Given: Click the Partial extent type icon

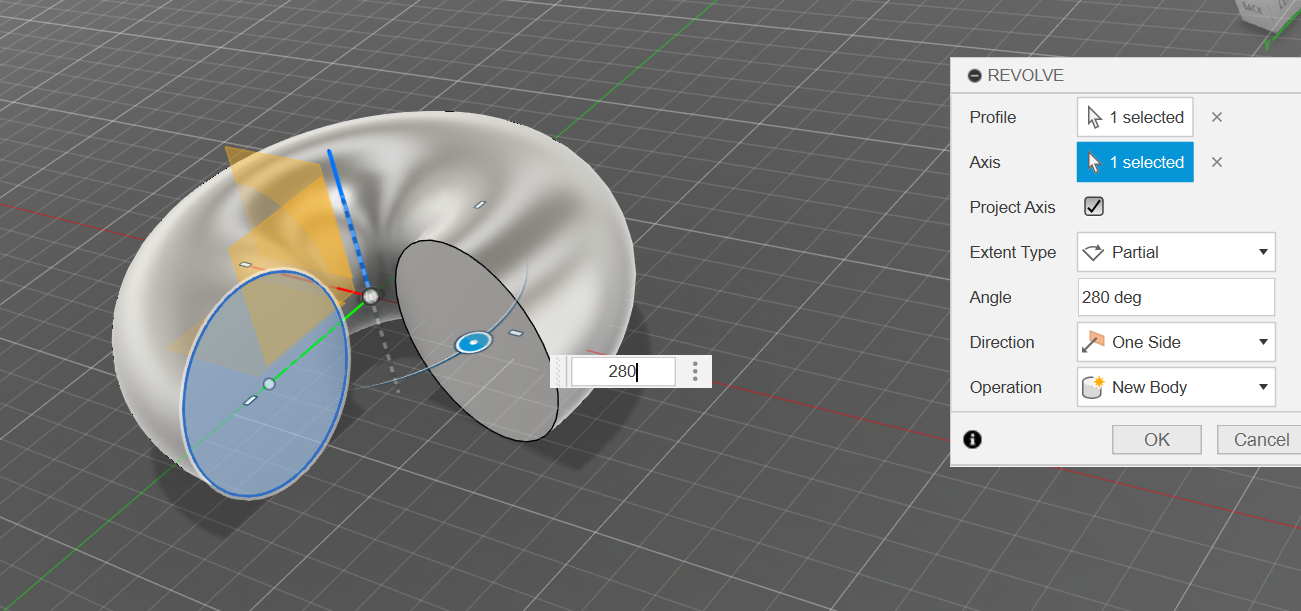Looking at the screenshot, I should pyautogui.click(x=1094, y=252).
